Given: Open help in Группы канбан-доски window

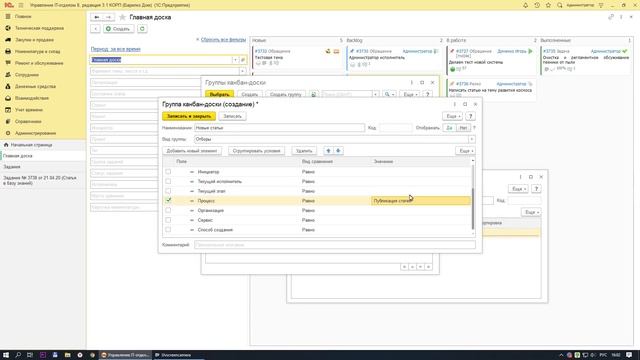Looking at the screenshot, I should point(427,94).
